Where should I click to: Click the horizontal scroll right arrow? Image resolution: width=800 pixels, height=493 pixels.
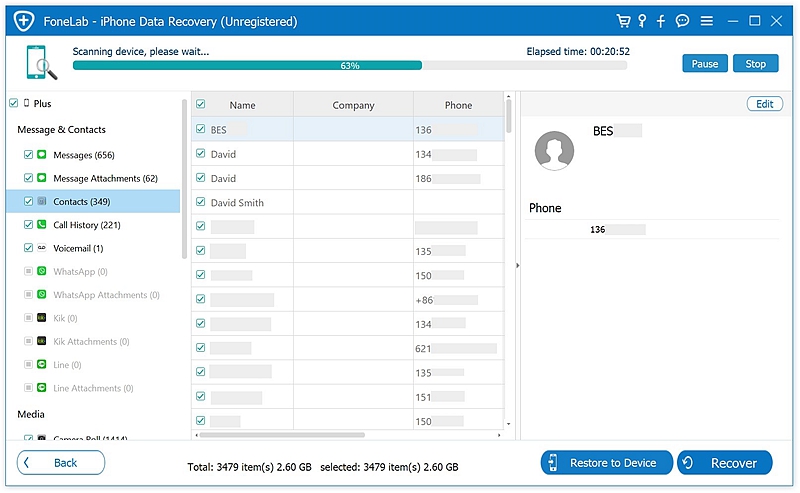coord(499,435)
